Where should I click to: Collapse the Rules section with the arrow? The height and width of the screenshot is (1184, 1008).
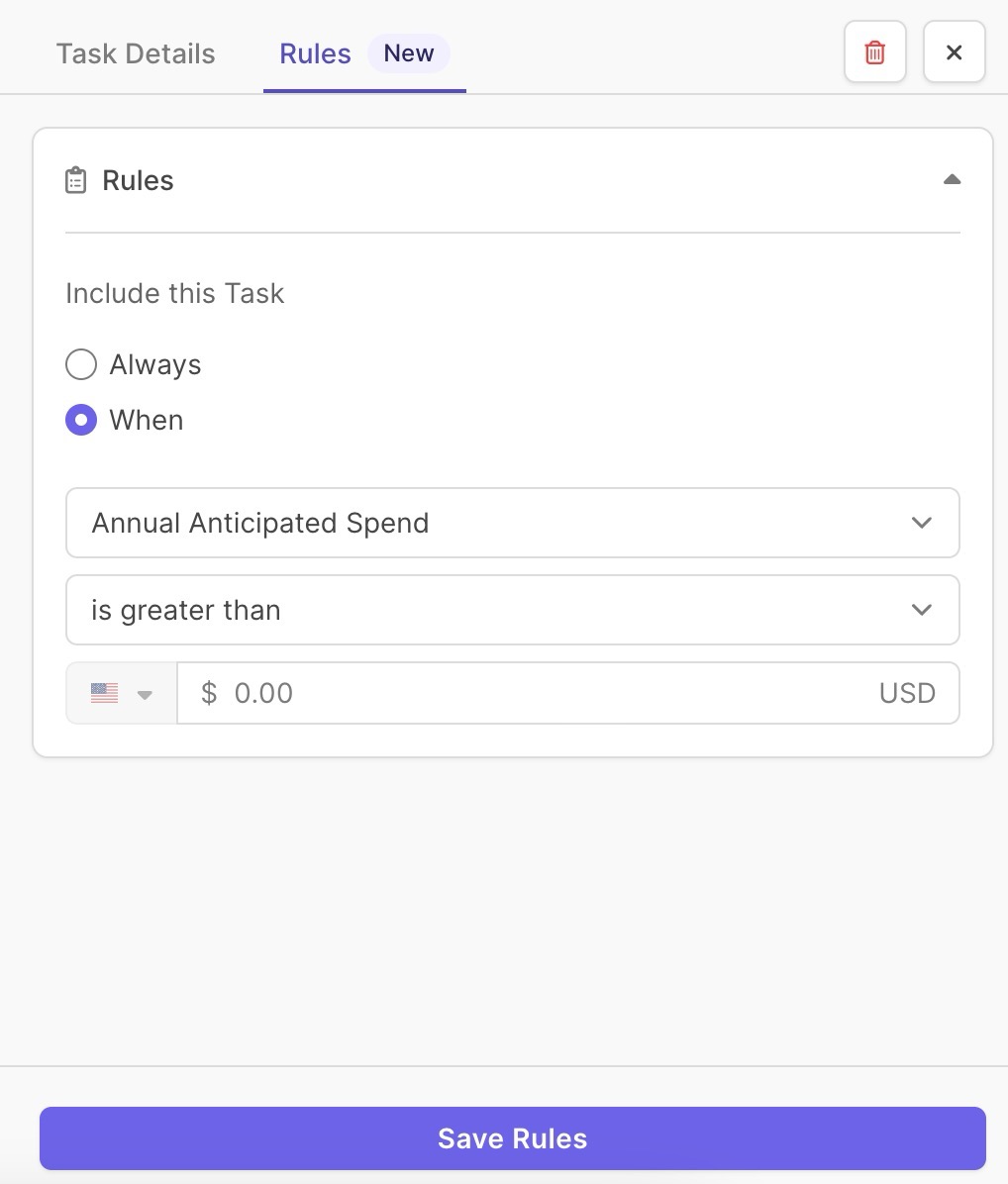952,180
